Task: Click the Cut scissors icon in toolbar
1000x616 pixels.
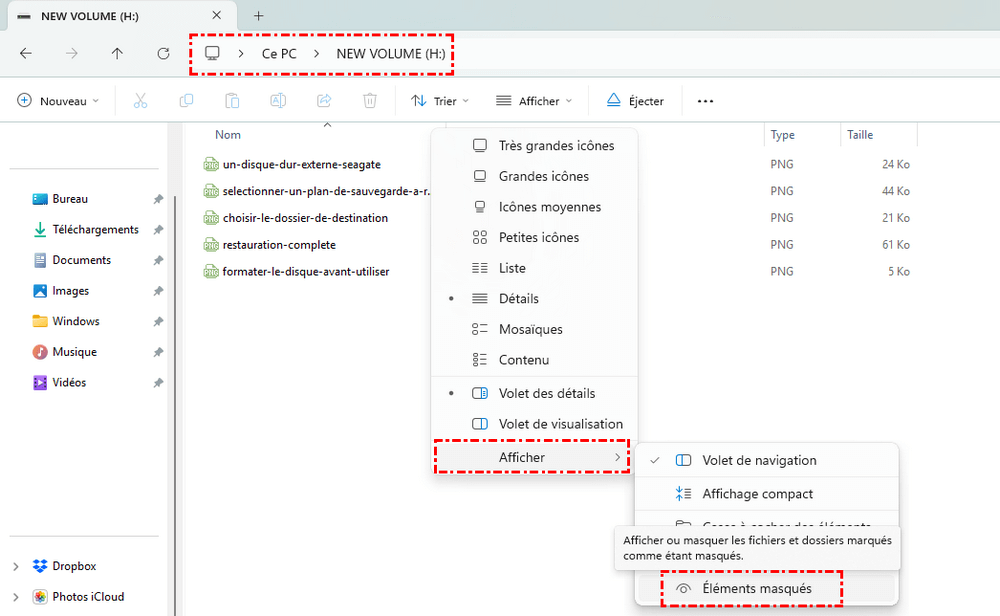Action: pyautogui.click(x=140, y=101)
